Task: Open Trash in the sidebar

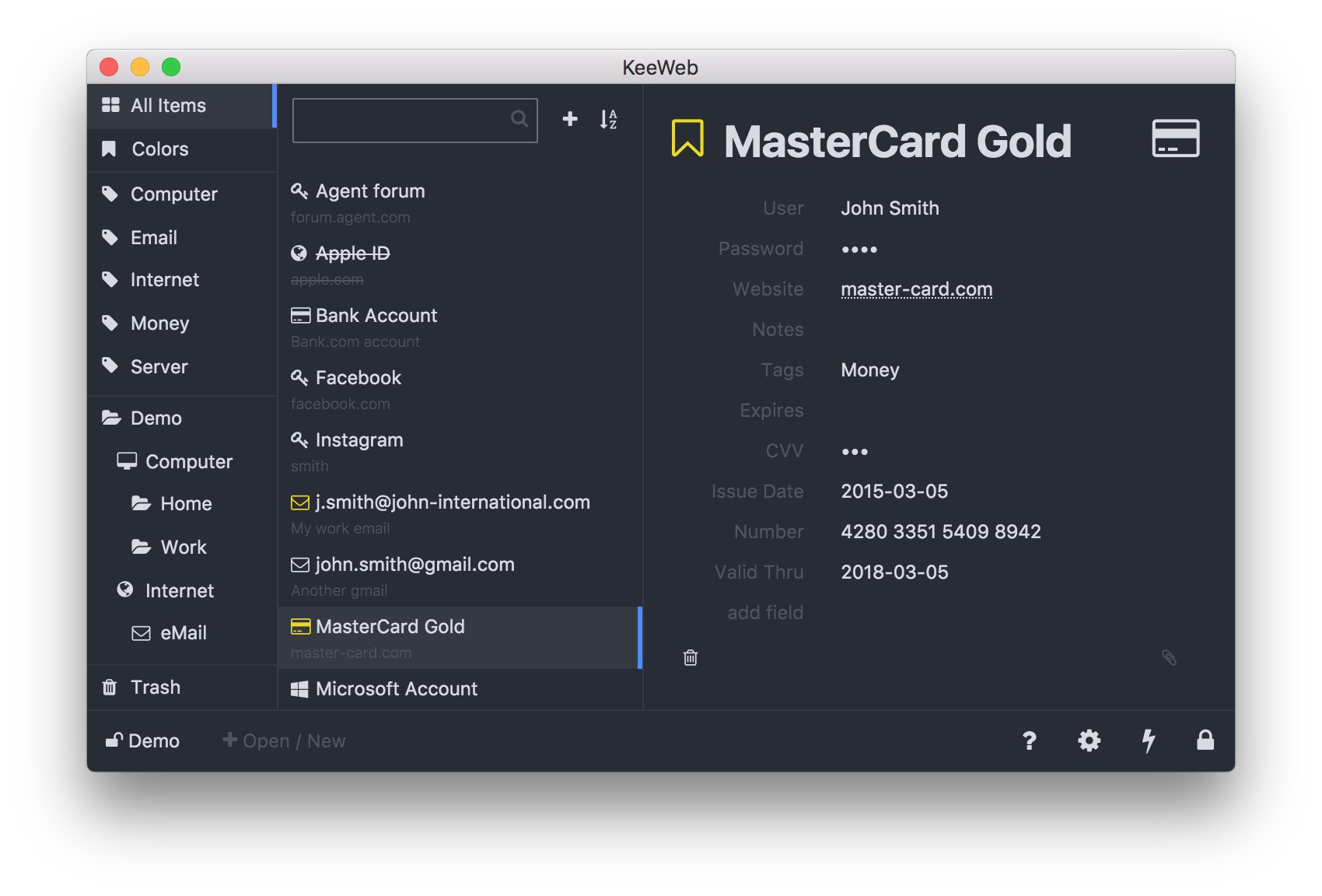Action: pyautogui.click(x=182, y=688)
